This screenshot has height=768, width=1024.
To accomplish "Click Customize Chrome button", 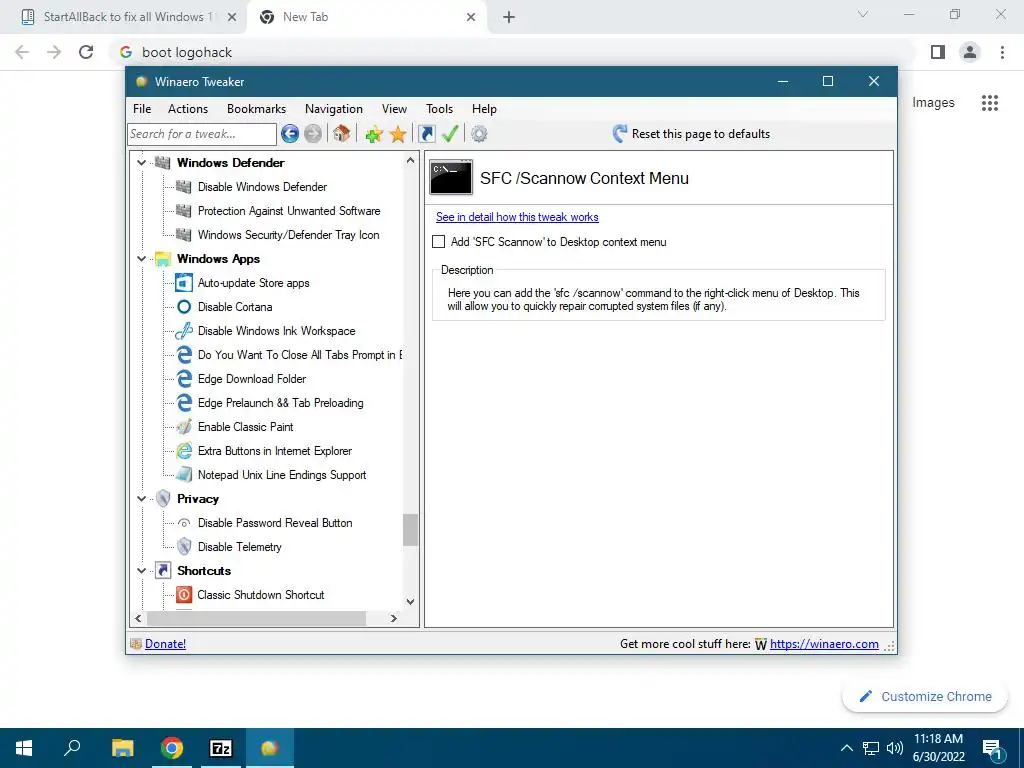I will click(x=925, y=696).
